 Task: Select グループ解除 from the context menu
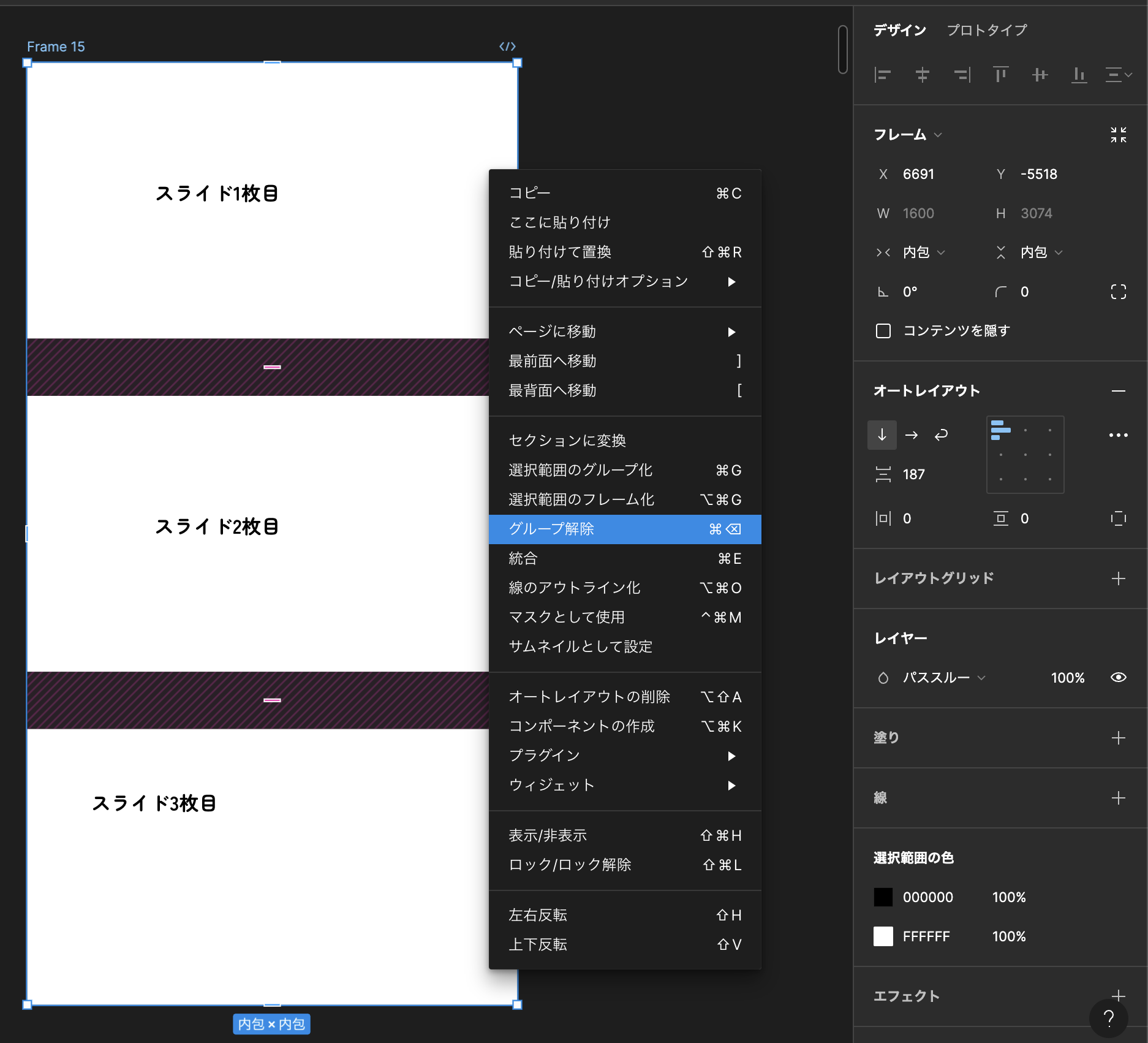[624, 529]
